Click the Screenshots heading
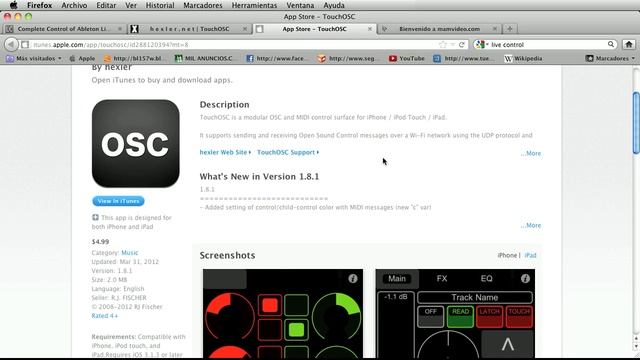Viewport: 640px width, 360px height. tap(227, 255)
